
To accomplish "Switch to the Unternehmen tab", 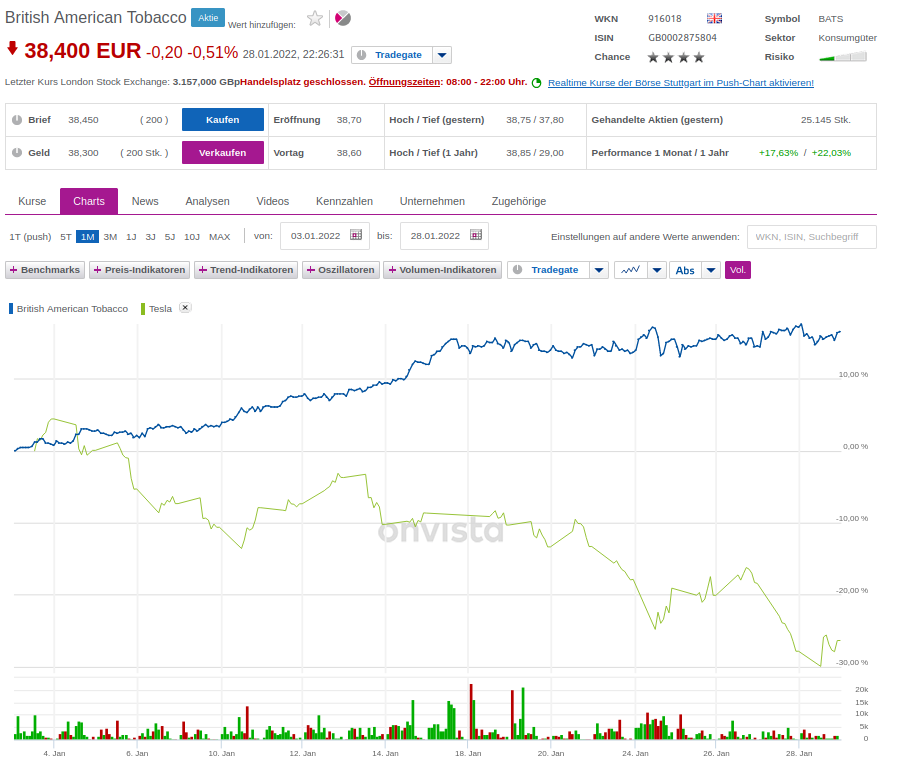I will [x=432, y=202].
